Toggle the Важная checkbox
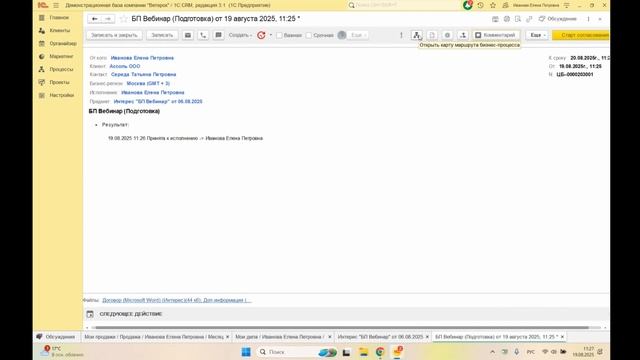The height and width of the screenshot is (360, 640). tap(279, 35)
